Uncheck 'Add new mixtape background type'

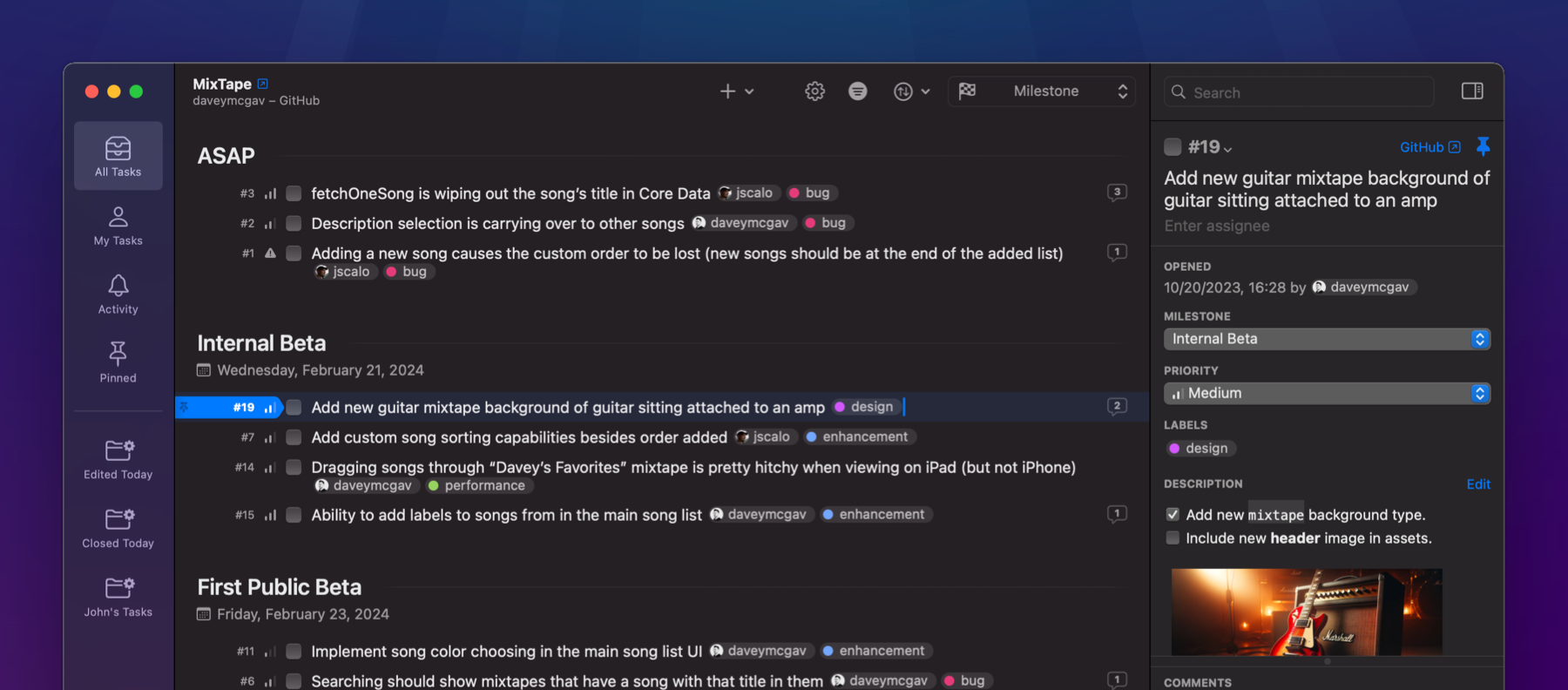[x=1173, y=514]
